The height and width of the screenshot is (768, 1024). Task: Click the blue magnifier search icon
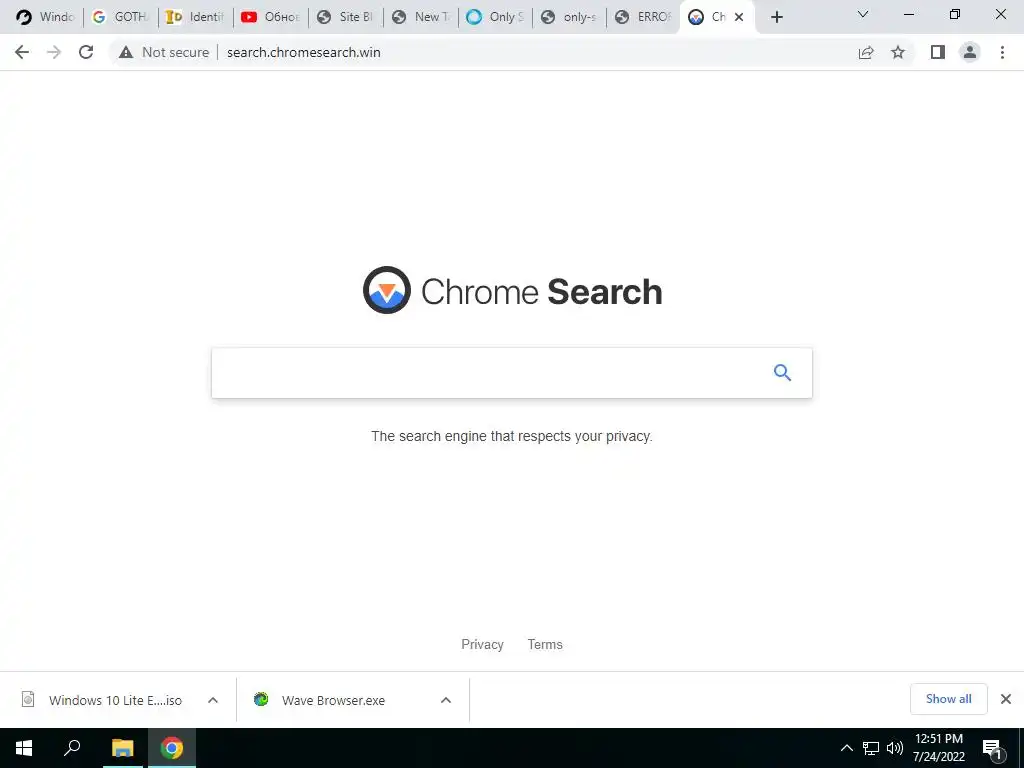click(x=782, y=372)
